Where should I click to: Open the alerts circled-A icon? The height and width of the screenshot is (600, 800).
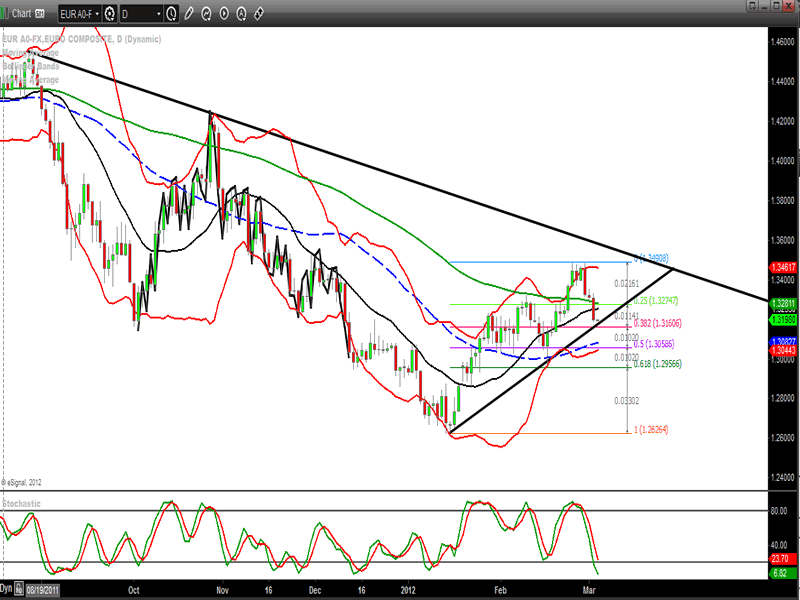pyautogui.click(x=241, y=14)
